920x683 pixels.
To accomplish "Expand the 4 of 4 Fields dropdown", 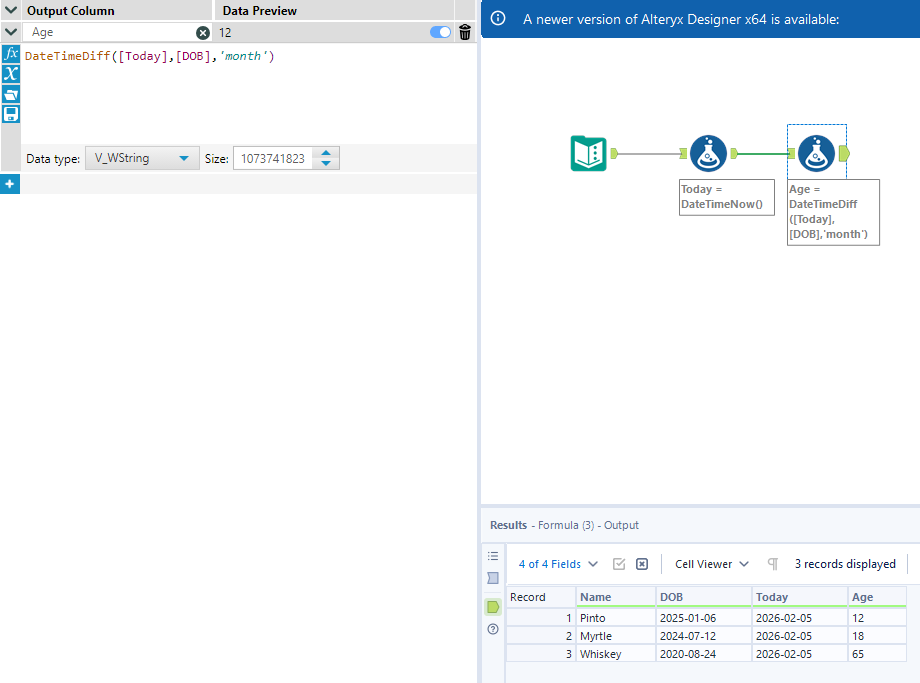I will 558,564.
